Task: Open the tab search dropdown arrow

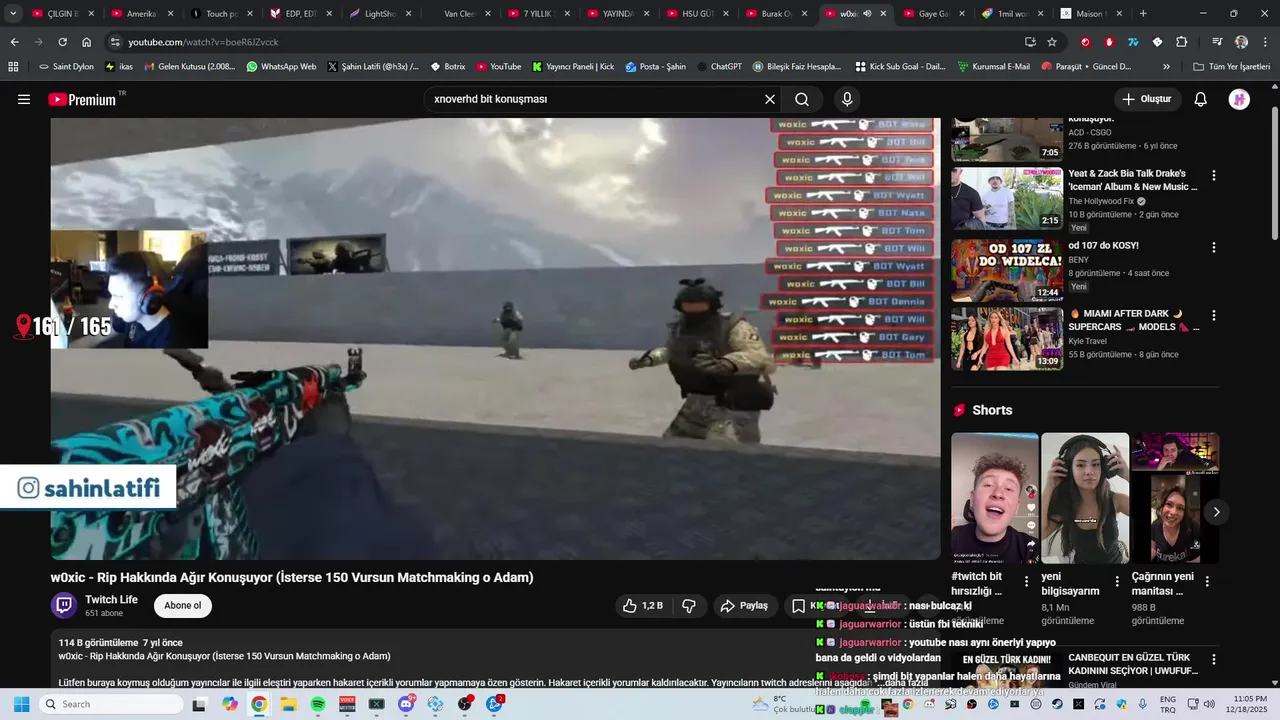Action: (x=13, y=14)
